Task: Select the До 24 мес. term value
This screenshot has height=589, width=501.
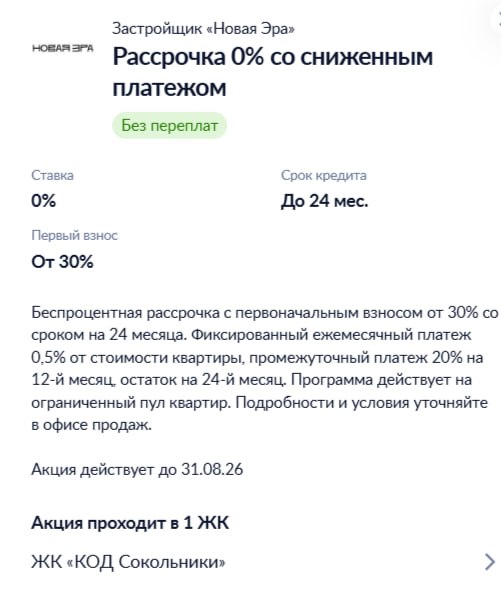Action: (x=324, y=201)
